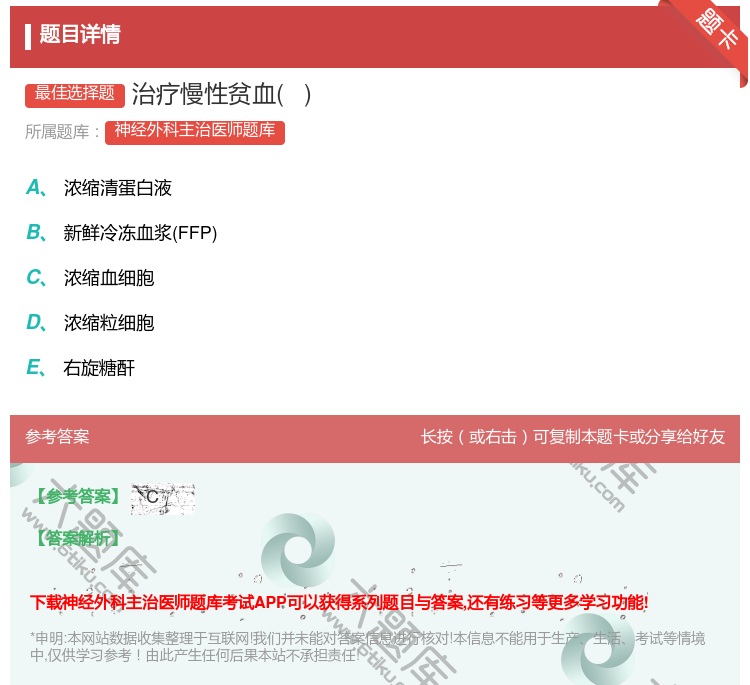
Task: Click the 题目详情 header title
Action: (x=80, y=35)
